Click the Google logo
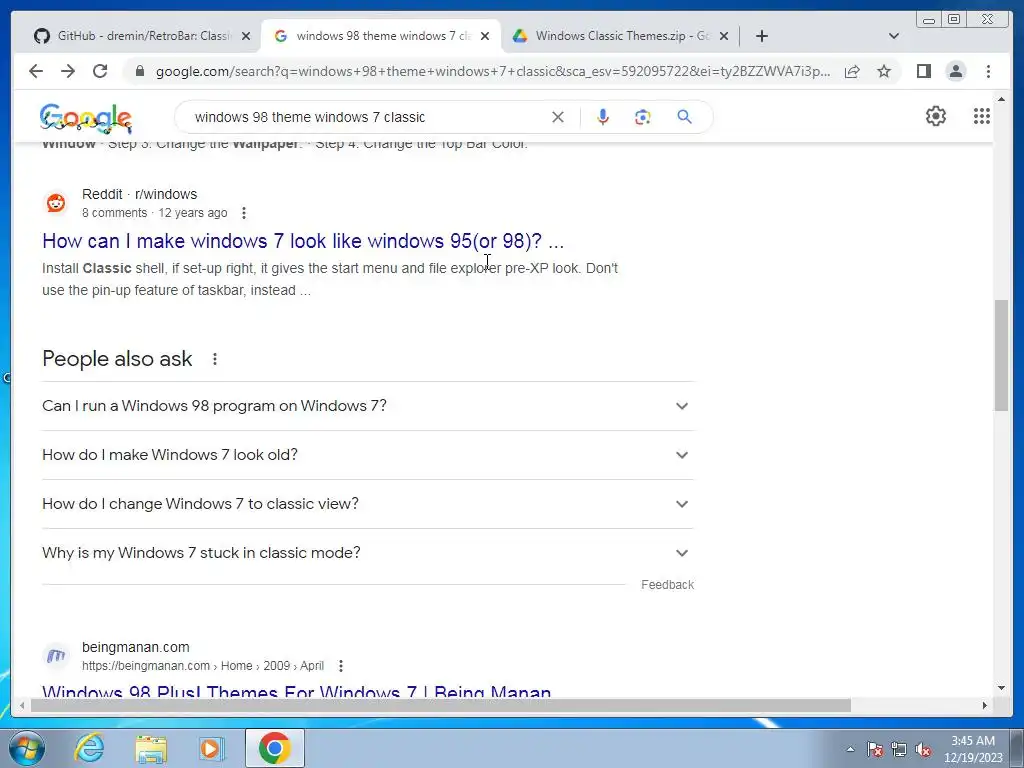 [x=86, y=118]
